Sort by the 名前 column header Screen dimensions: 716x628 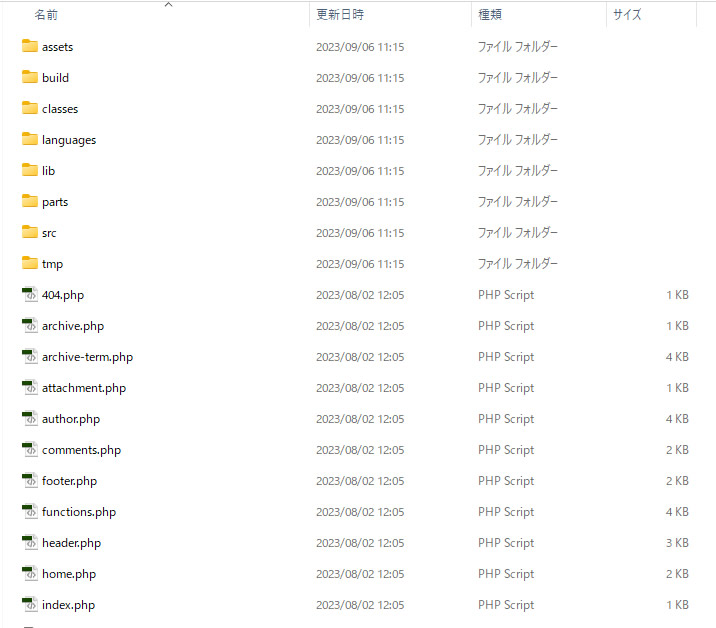pyautogui.click(x=46, y=16)
